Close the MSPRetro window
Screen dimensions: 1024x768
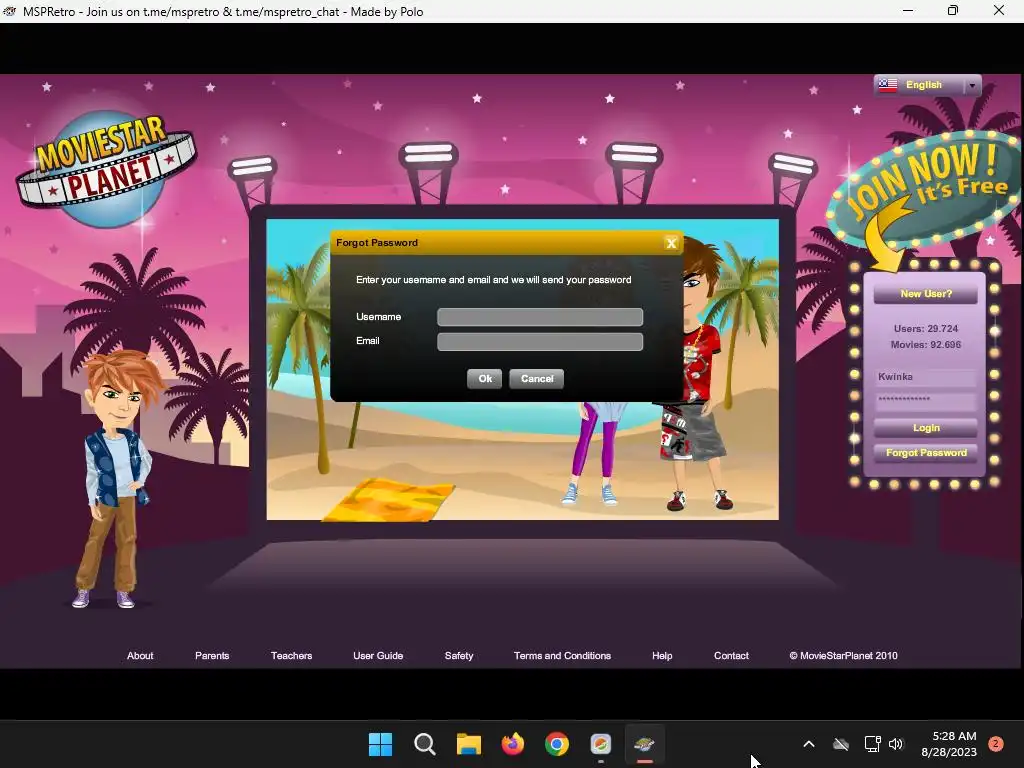(x=999, y=10)
